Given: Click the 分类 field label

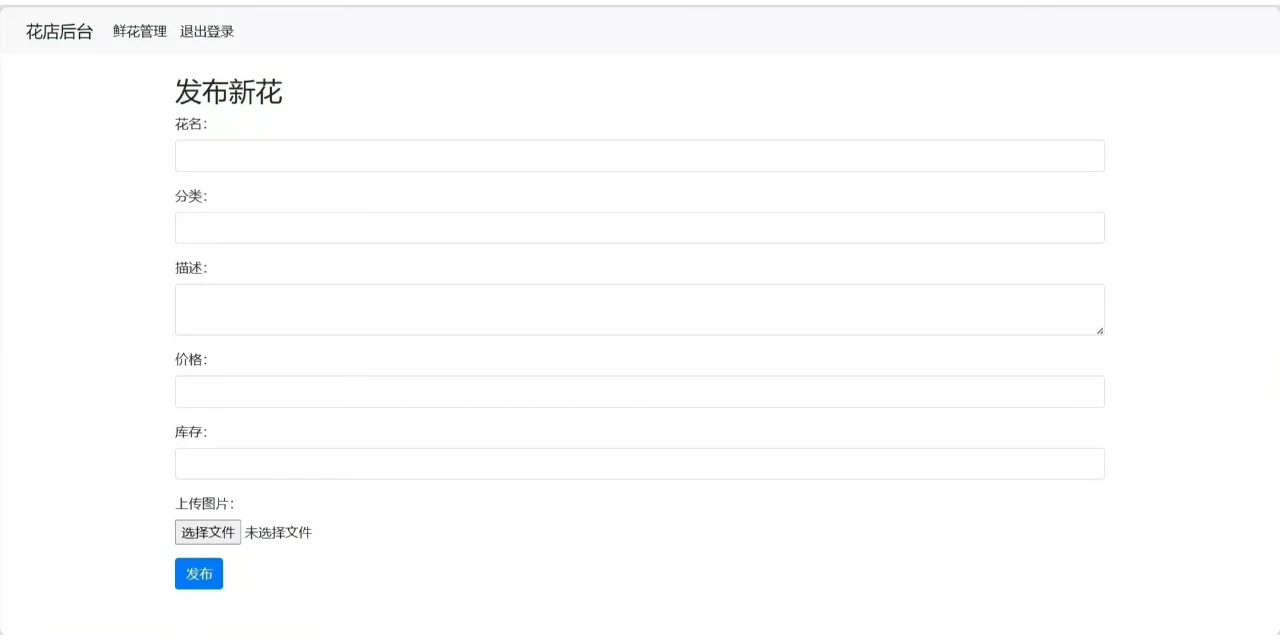Looking at the screenshot, I should [190, 196].
